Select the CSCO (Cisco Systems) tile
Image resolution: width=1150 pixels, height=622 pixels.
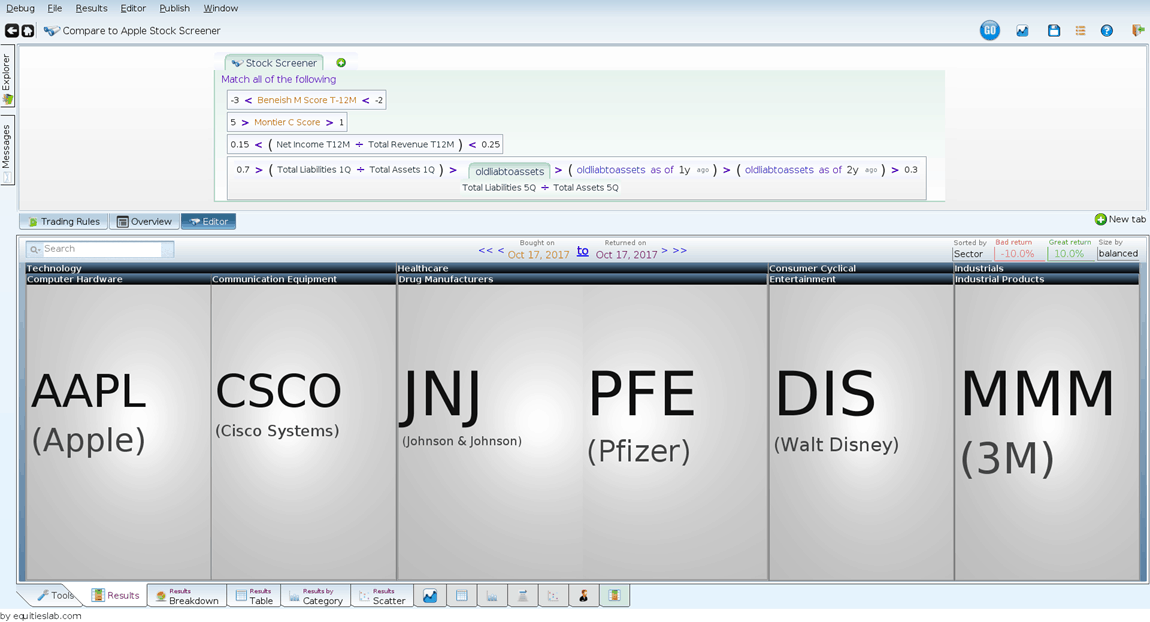click(304, 432)
